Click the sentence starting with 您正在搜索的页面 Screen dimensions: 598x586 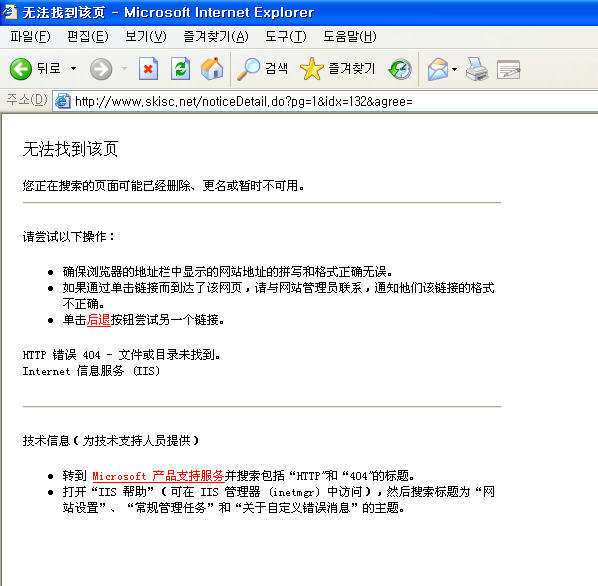pos(163,186)
